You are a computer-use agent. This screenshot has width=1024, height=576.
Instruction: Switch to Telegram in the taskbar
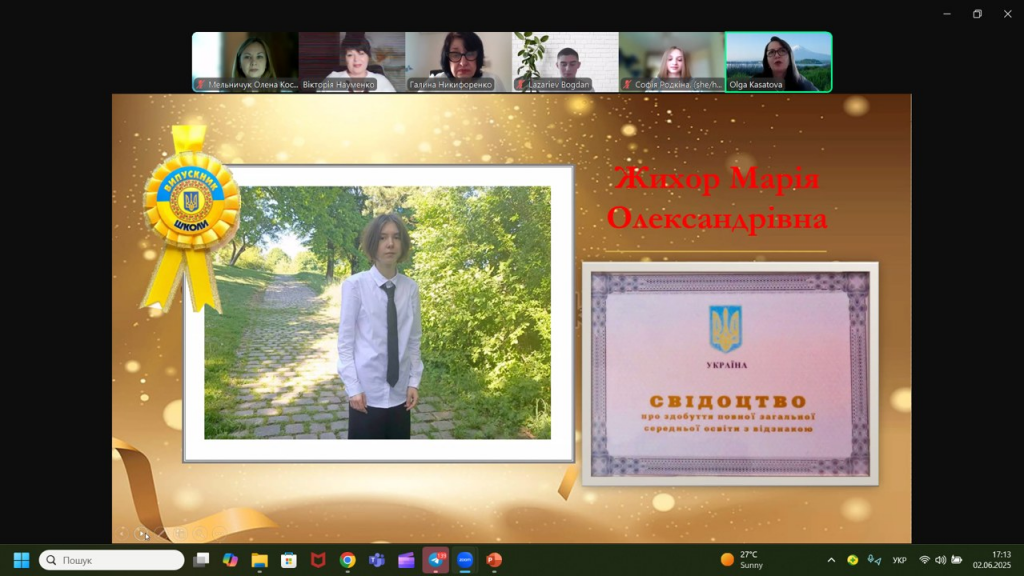pyautogui.click(x=436, y=560)
